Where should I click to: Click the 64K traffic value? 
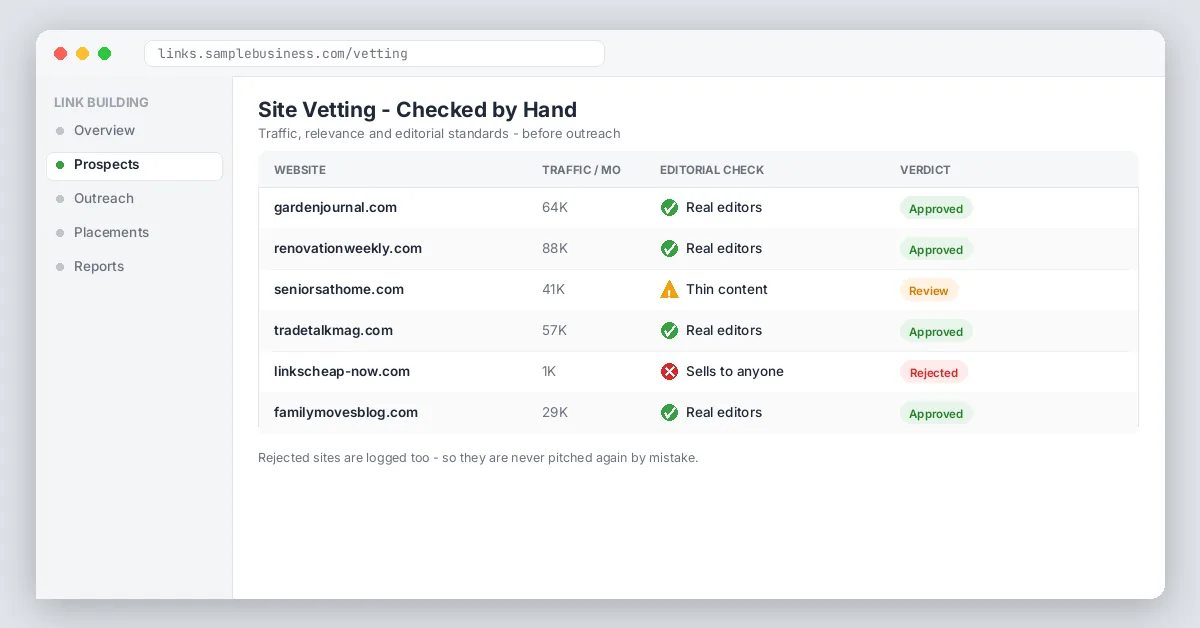coord(555,208)
